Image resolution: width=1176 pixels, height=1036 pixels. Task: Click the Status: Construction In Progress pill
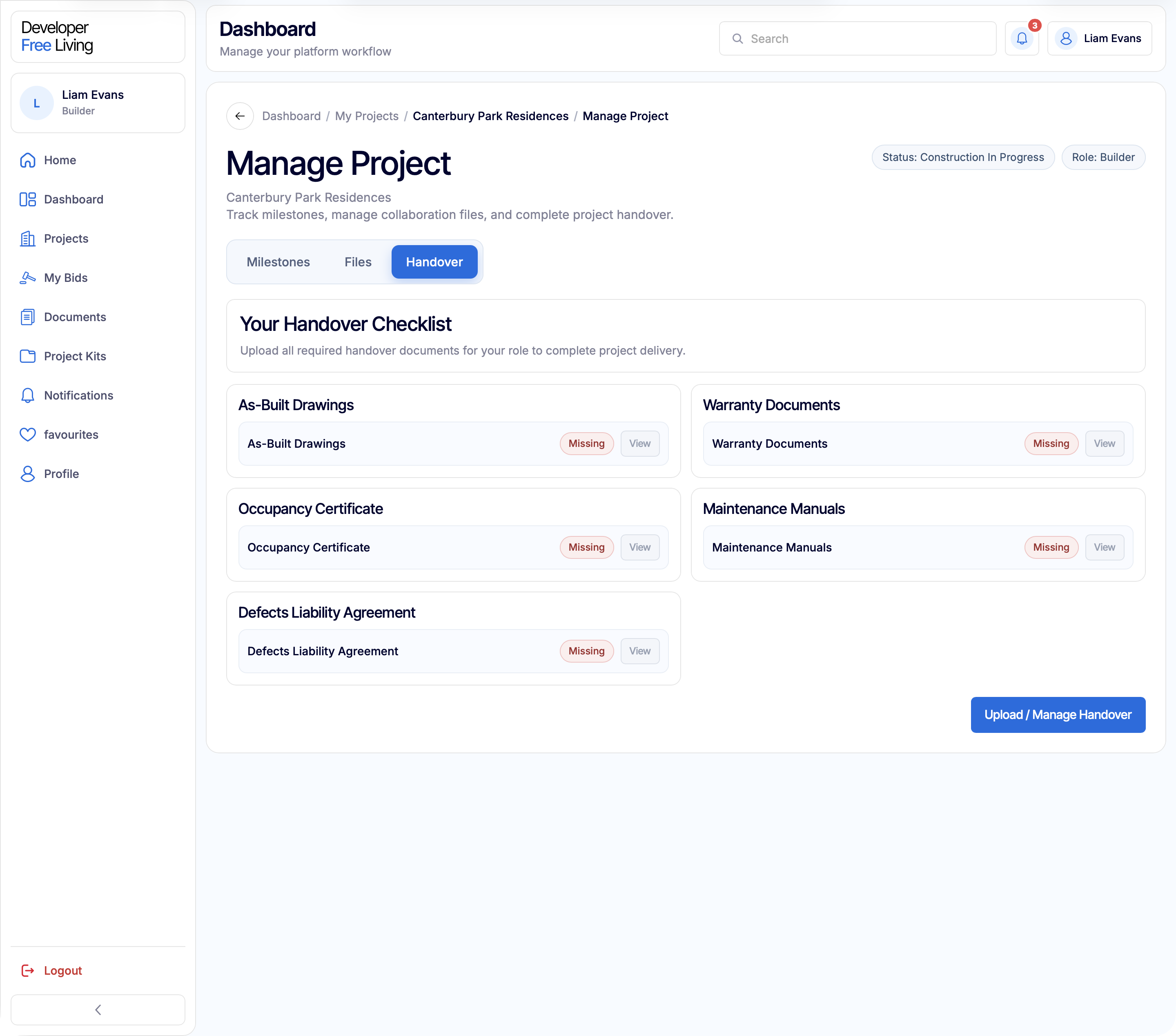pos(962,158)
